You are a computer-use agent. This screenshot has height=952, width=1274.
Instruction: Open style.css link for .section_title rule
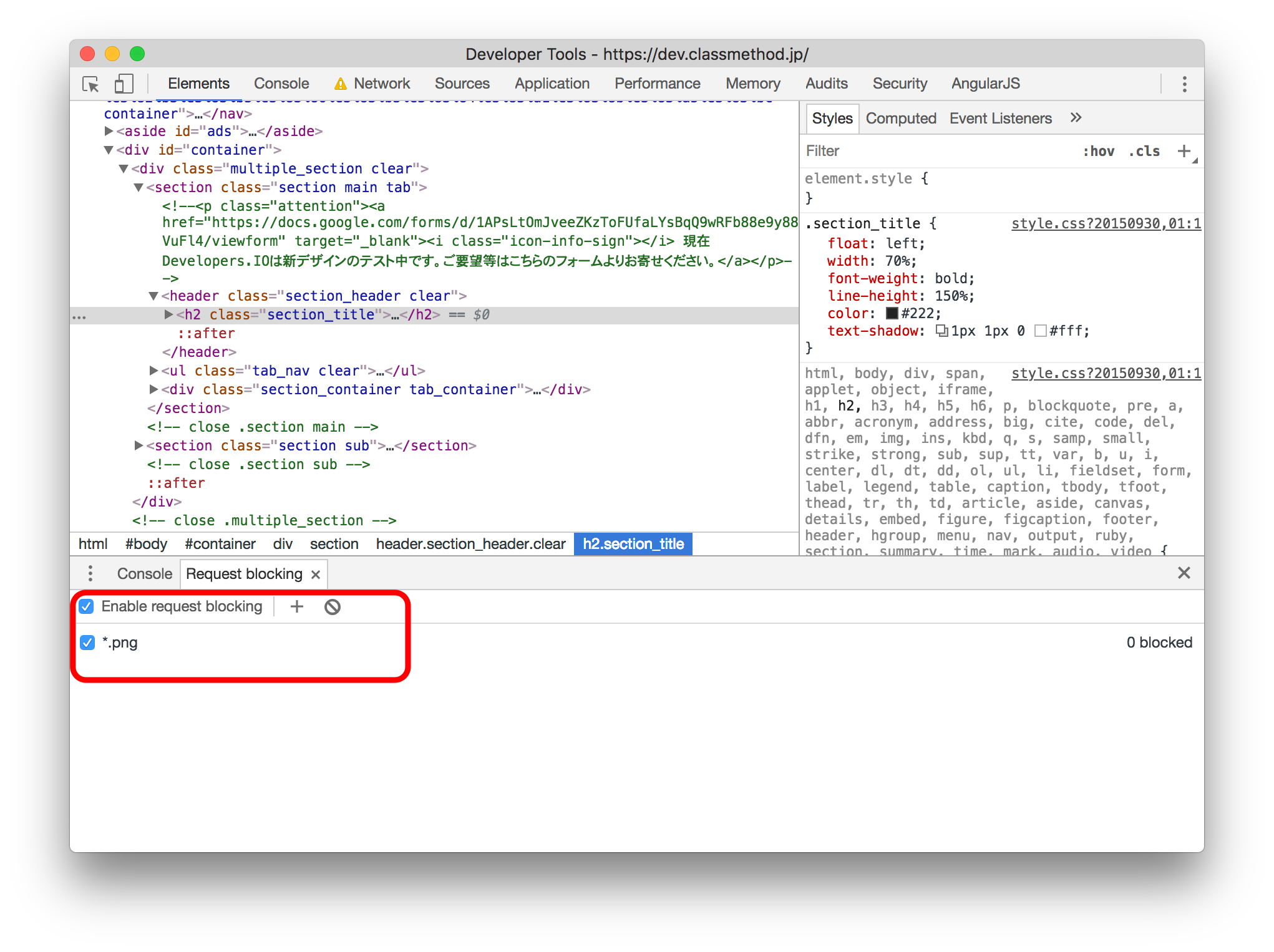click(1106, 223)
